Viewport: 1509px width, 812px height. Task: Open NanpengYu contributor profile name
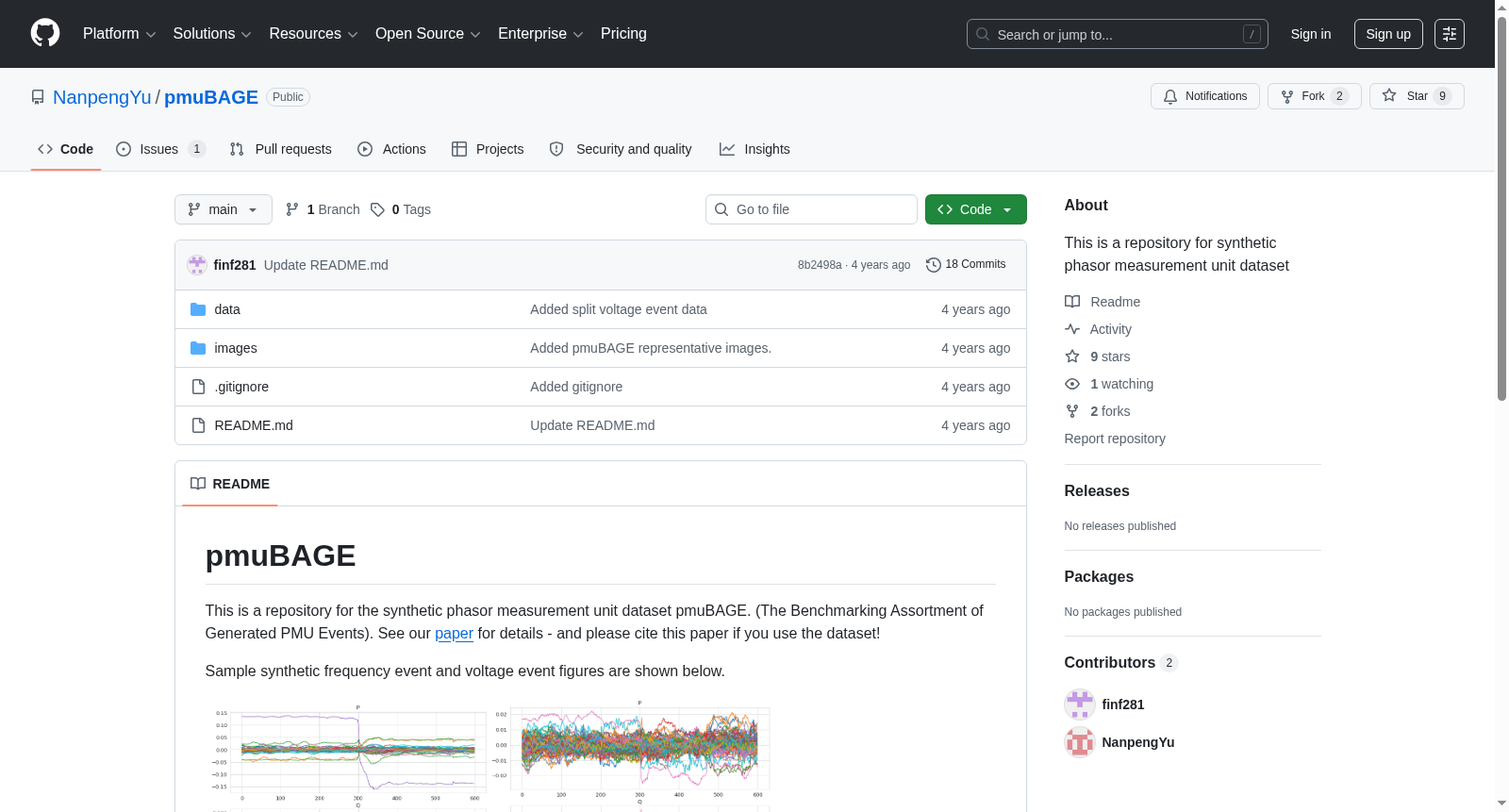click(1138, 742)
